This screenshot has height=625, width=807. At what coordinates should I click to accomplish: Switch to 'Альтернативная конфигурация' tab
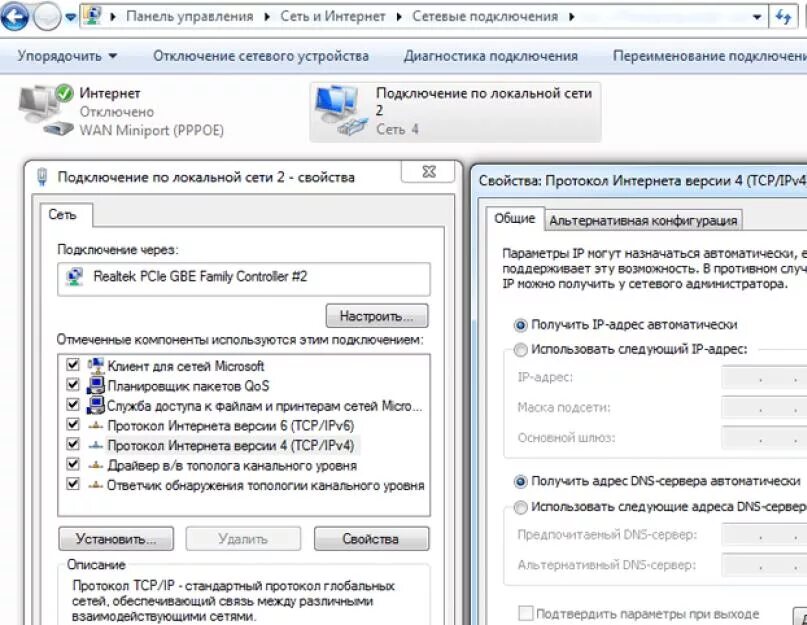coord(643,220)
